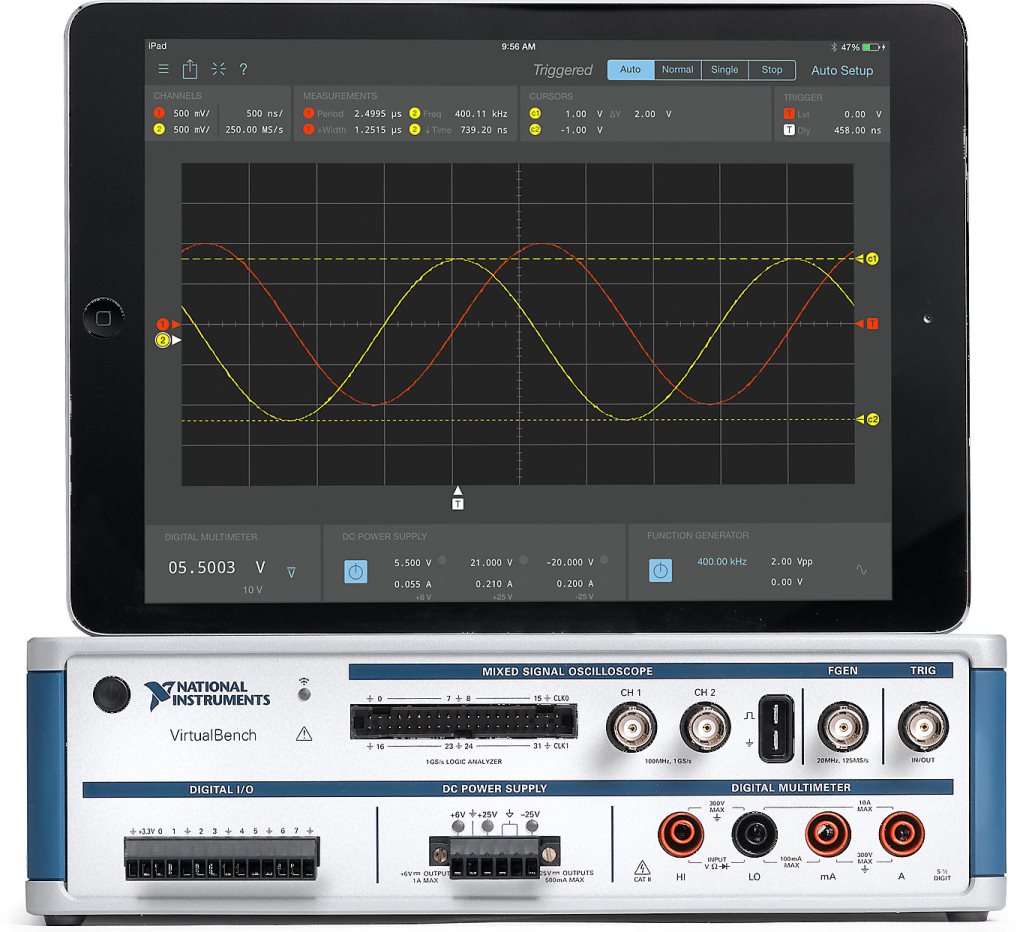The height and width of the screenshot is (932, 1029).
Task: Select the C1 cursor marker on graph edge
Action: (871, 259)
